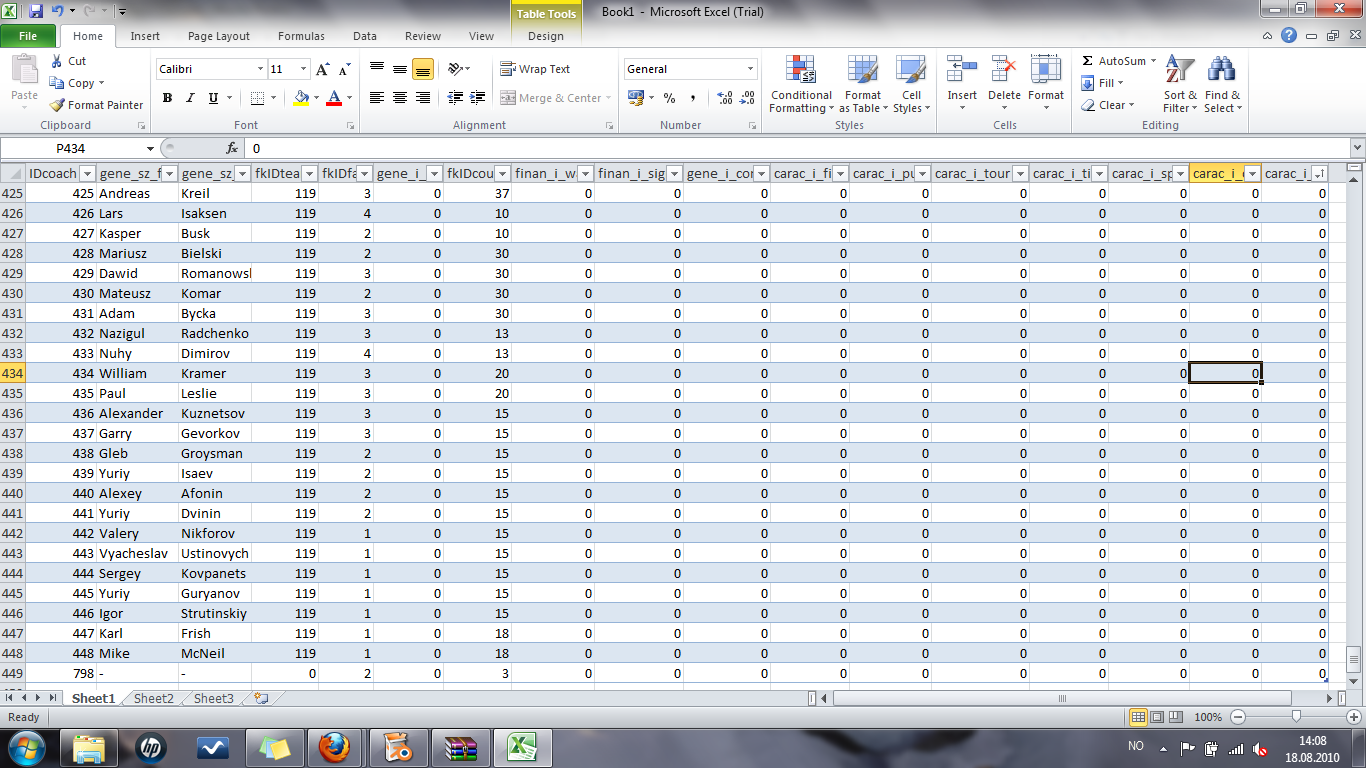This screenshot has width=1366, height=768.
Task: Open the number format General dropdown
Action: [x=750, y=69]
